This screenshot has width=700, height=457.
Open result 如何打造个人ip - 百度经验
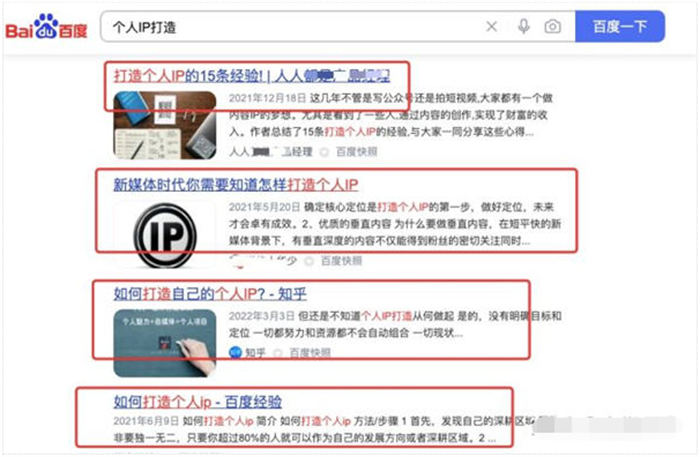click(197, 402)
